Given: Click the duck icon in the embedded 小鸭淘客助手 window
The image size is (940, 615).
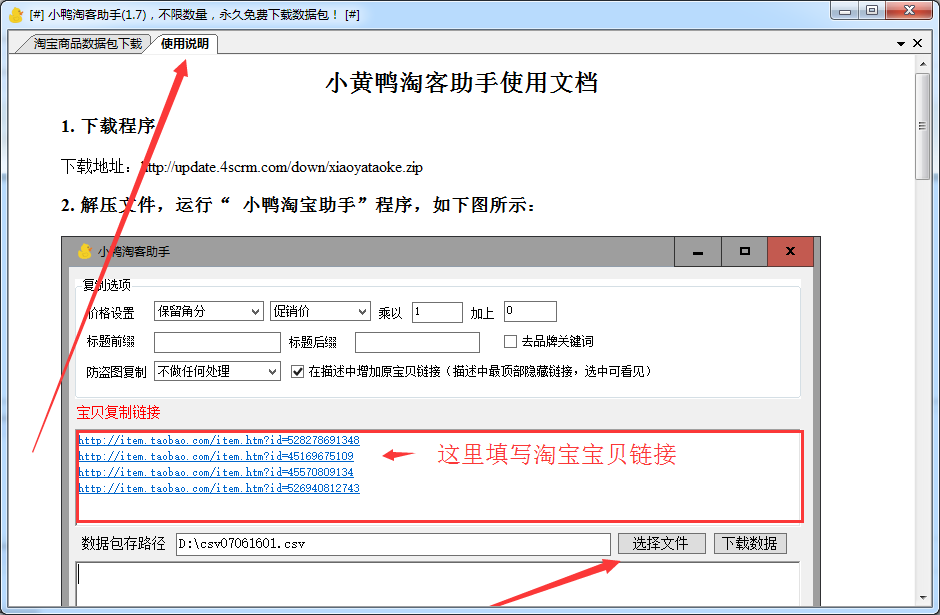Looking at the screenshot, I should pyautogui.click(x=85, y=252).
